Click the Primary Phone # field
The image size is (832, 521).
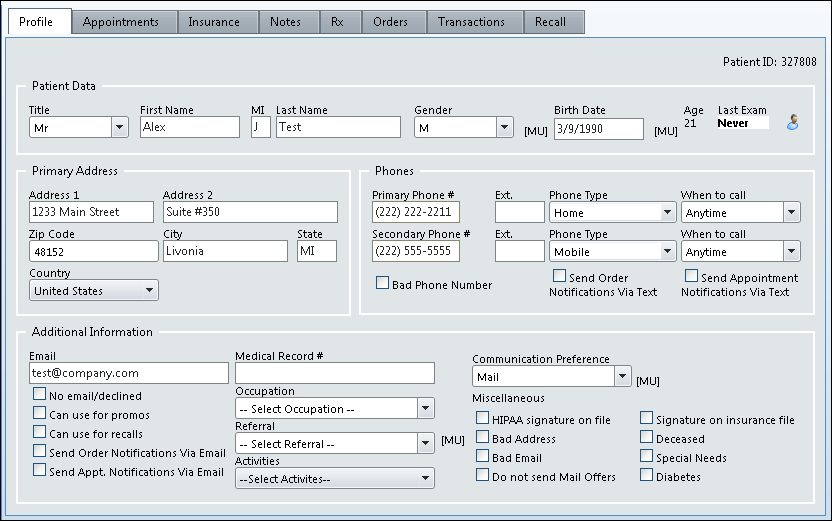click(416, 212)
